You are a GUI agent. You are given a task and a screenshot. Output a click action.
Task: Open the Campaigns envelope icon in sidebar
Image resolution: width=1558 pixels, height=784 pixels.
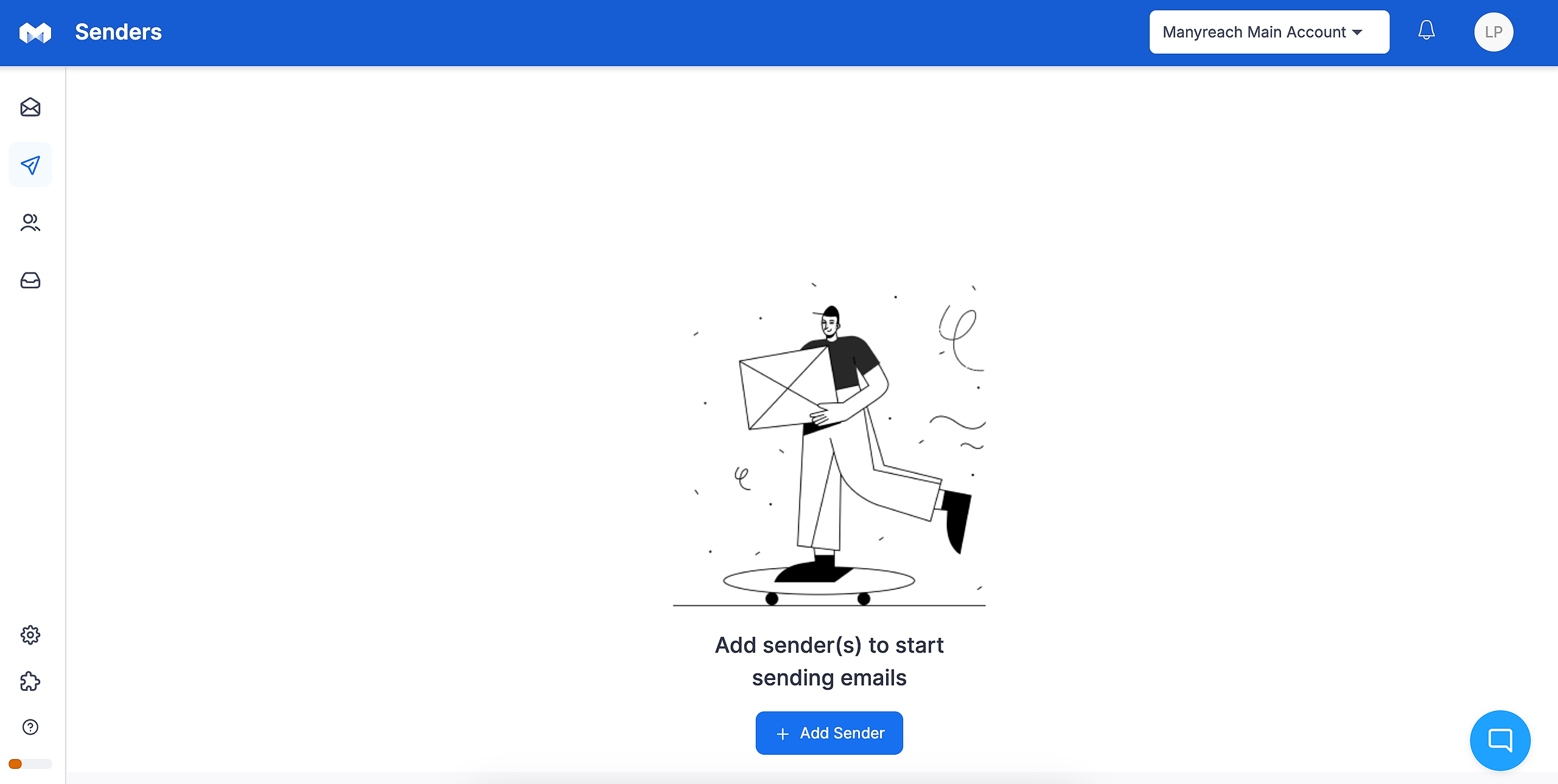coord(30,108)
